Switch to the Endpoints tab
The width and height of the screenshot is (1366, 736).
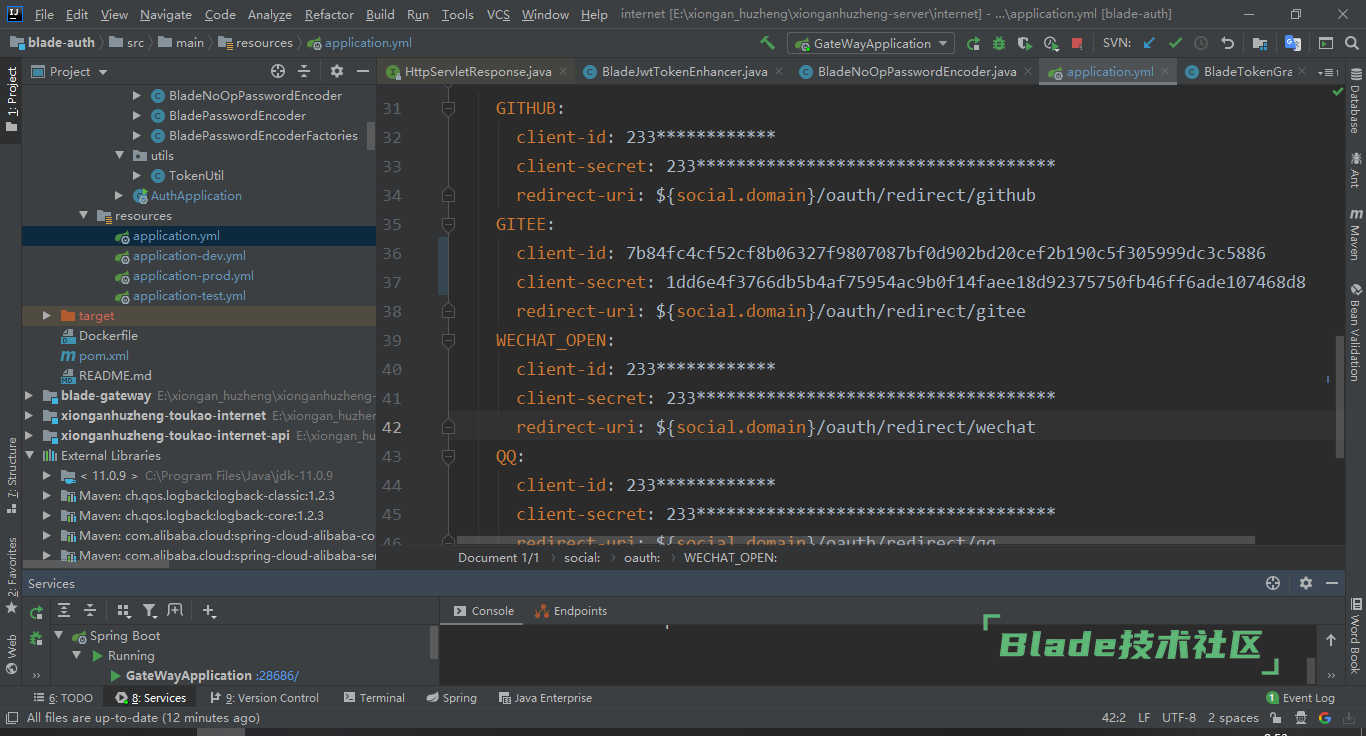click(x=571, y=611)
